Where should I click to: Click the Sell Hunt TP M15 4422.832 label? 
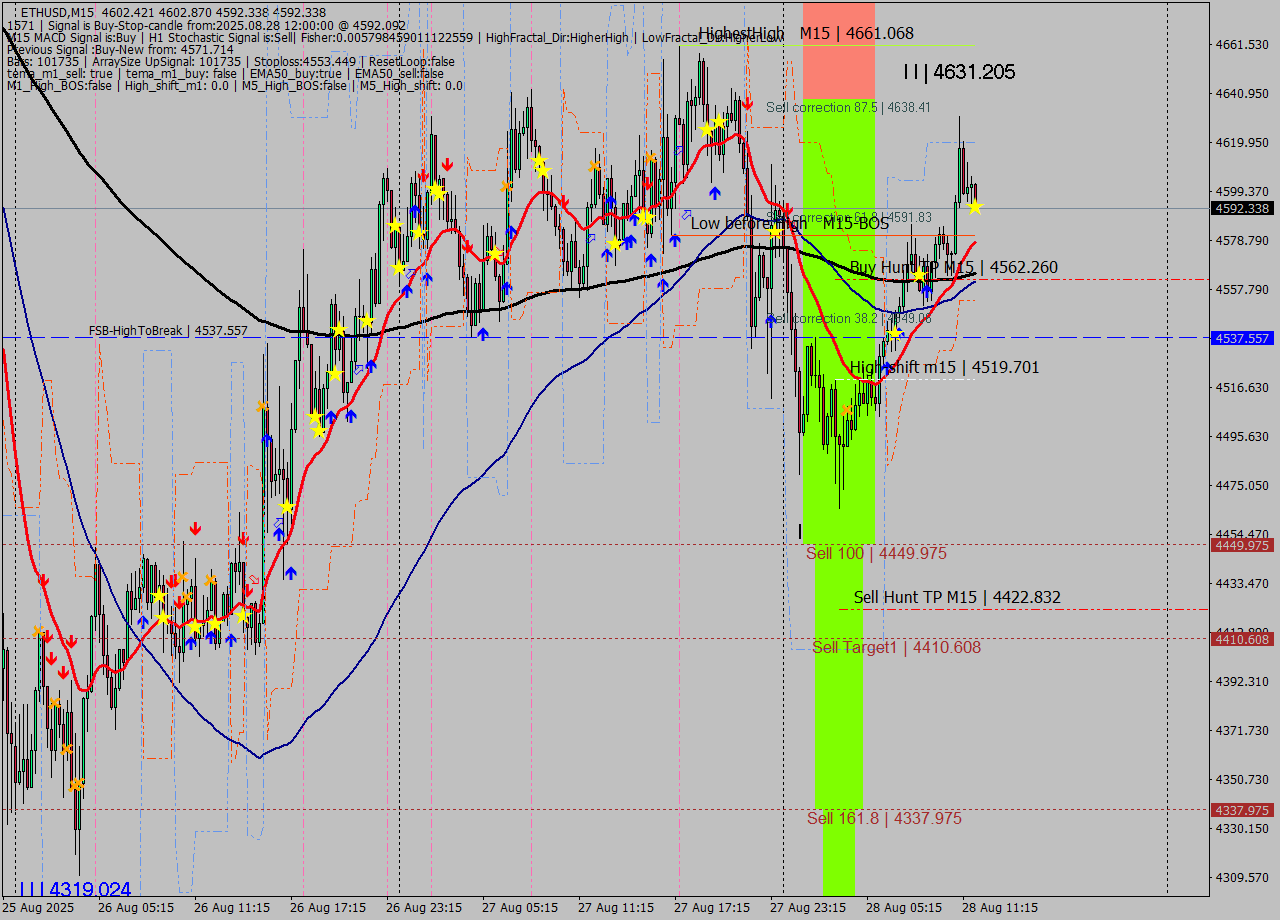pos(957,597)
